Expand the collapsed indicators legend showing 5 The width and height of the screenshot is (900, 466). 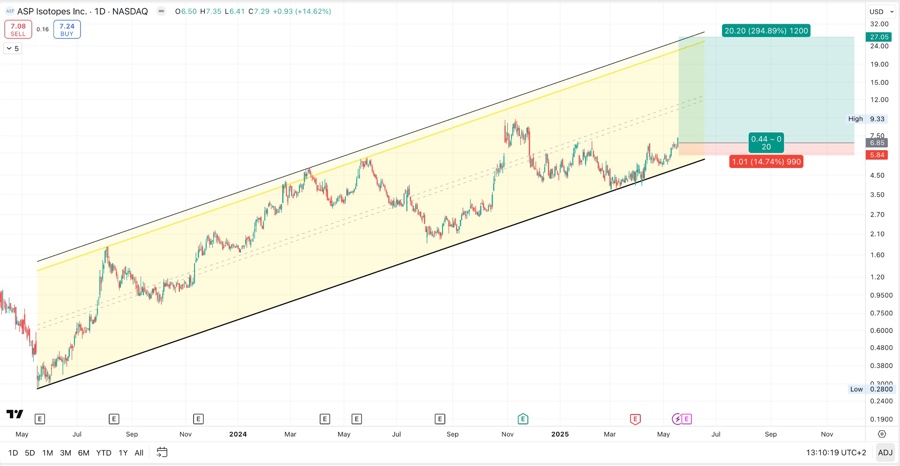click(12, 48)
